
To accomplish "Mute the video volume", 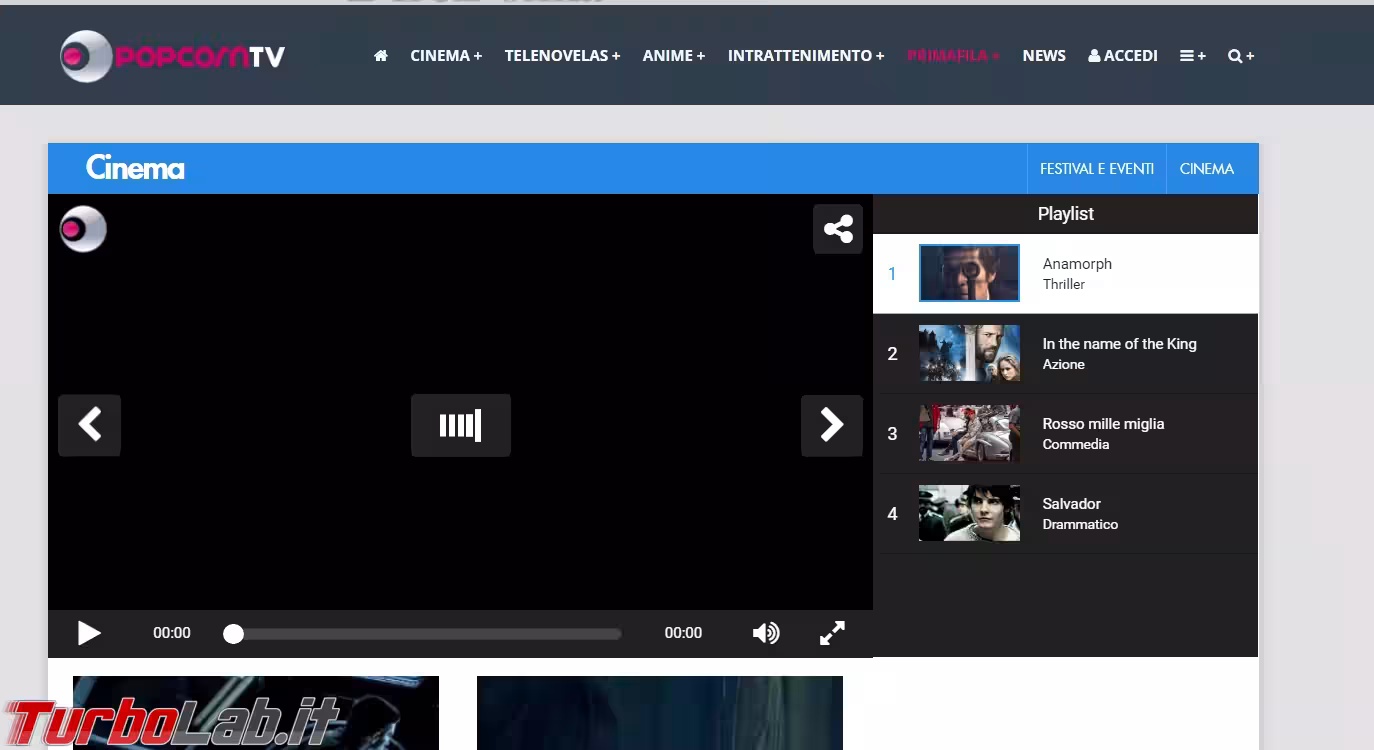I will point(766,632).
